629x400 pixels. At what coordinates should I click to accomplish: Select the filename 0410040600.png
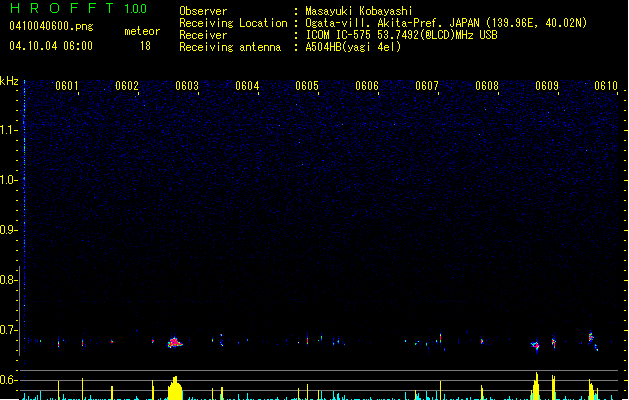click(51, 27)
